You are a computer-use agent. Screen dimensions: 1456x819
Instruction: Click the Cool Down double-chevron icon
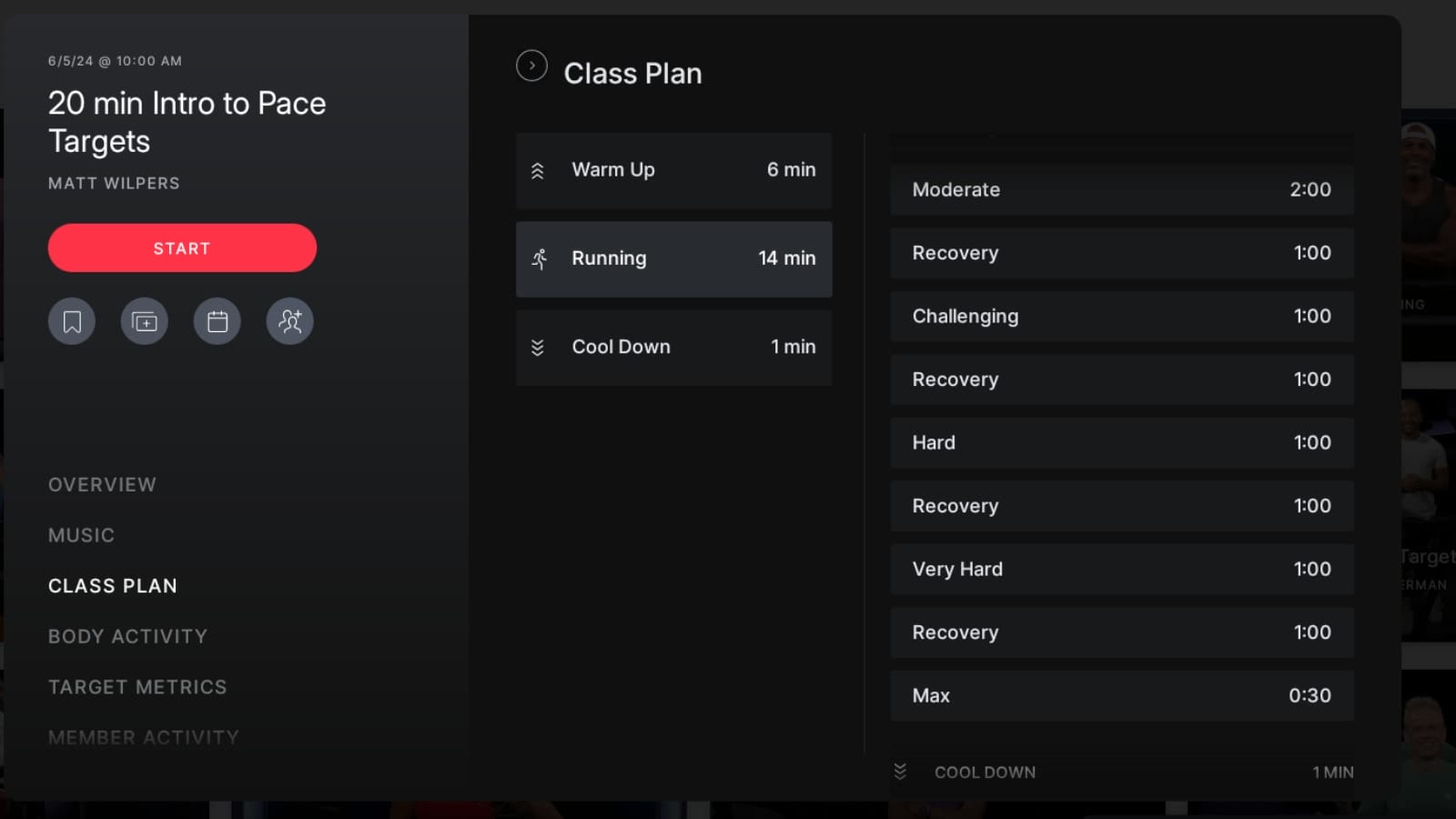coord(538,348)
